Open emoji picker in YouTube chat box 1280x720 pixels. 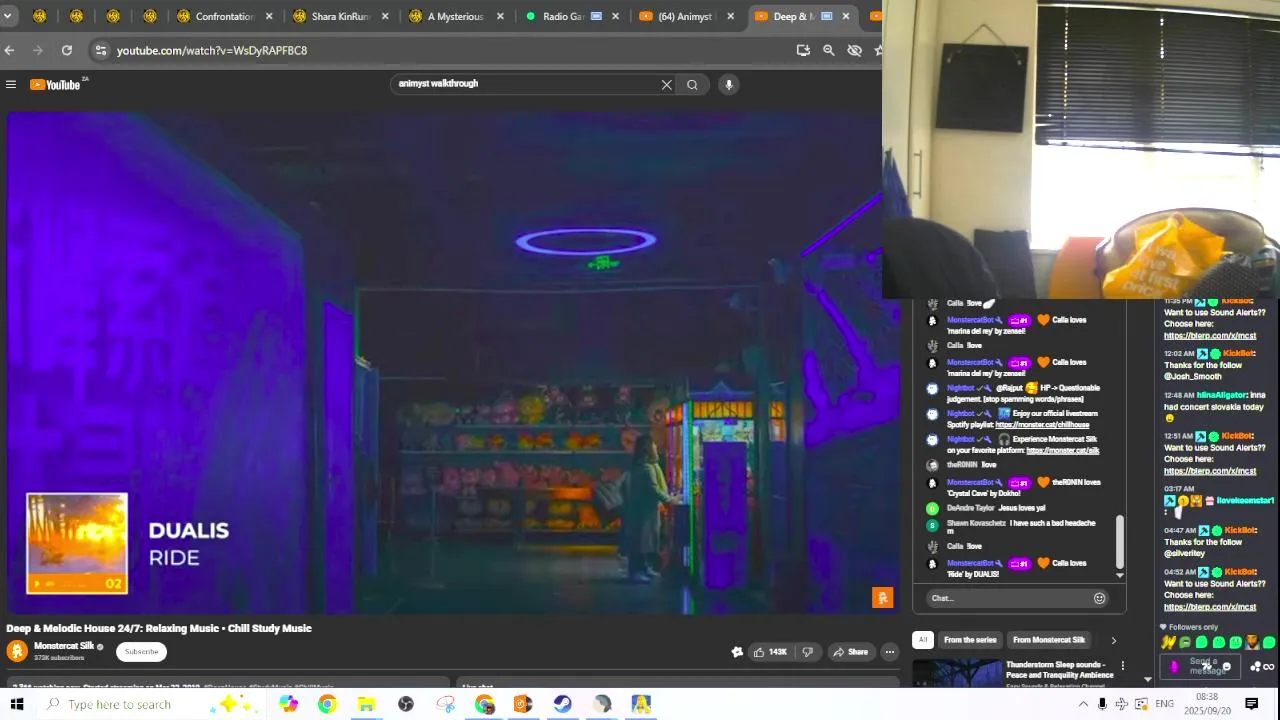click(1099, 598)
